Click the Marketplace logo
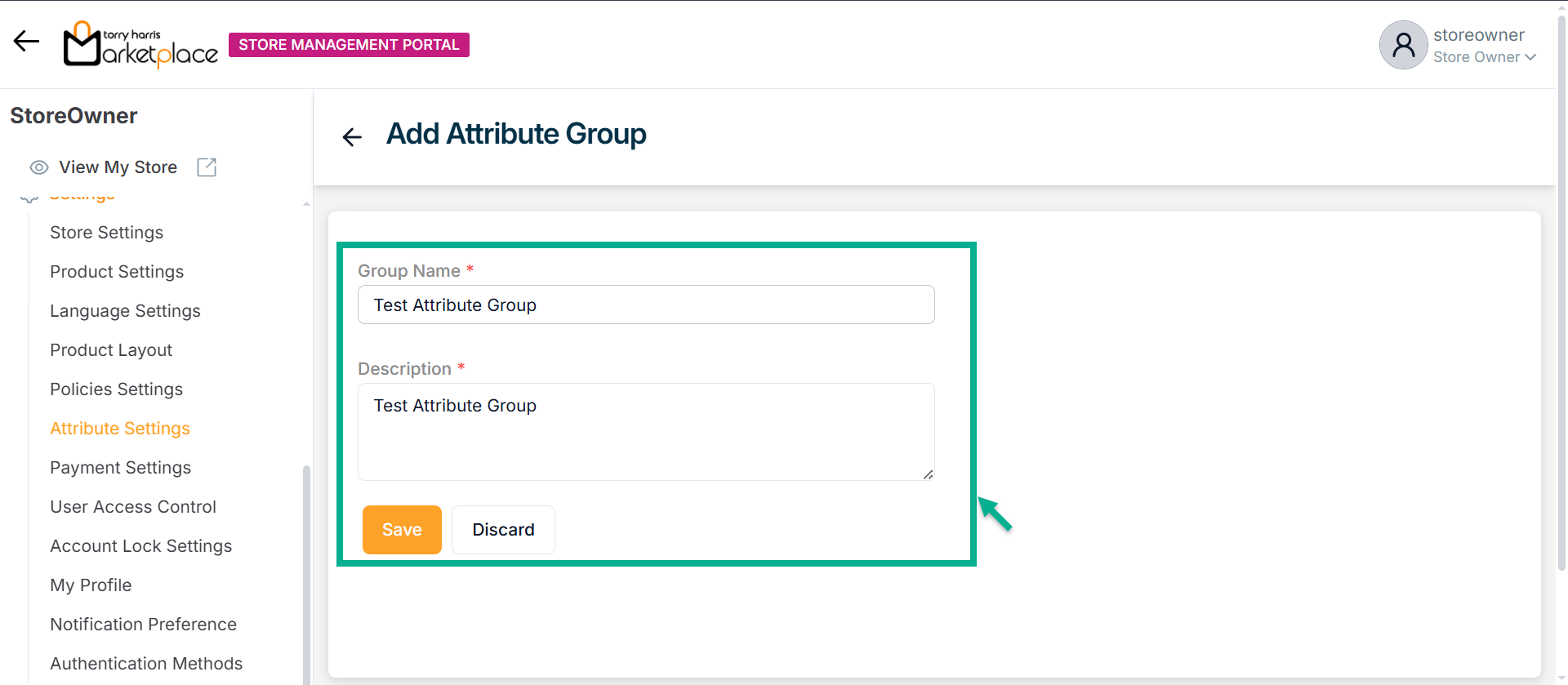The image size is (1568, 685). (140, 45)
